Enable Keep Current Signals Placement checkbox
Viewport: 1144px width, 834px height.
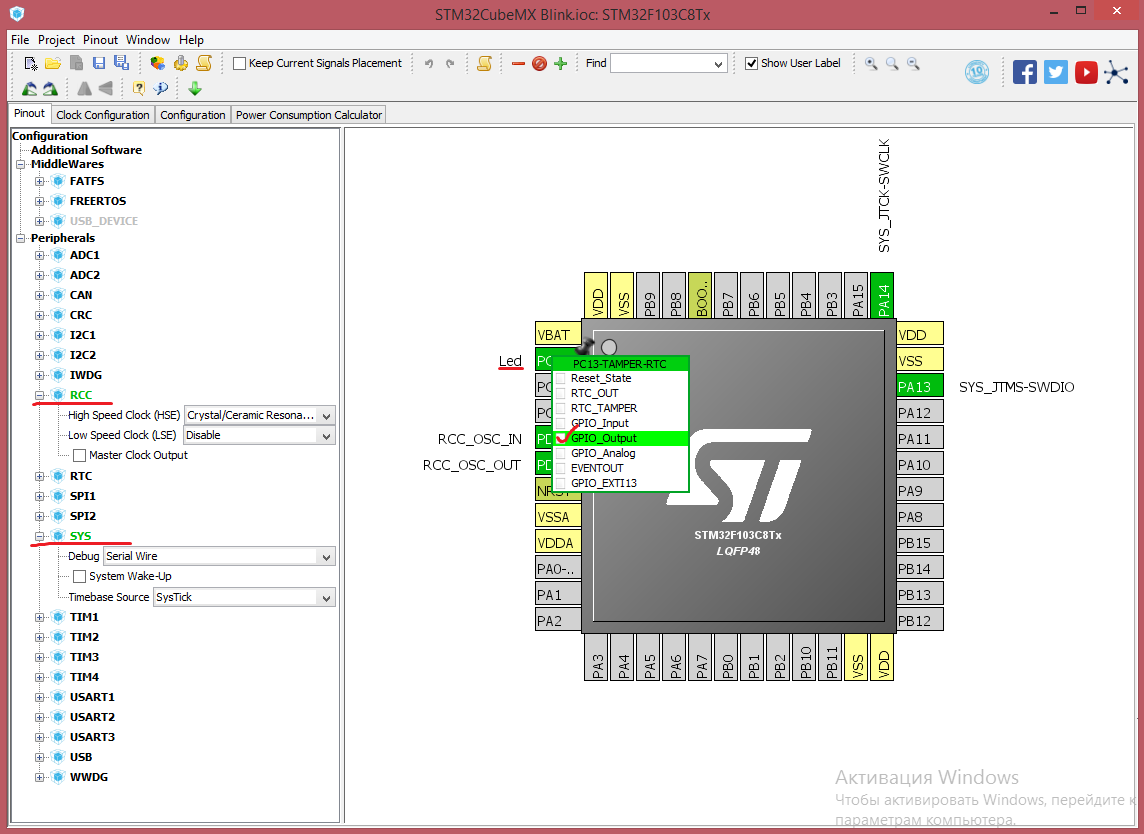coord(239,63)
